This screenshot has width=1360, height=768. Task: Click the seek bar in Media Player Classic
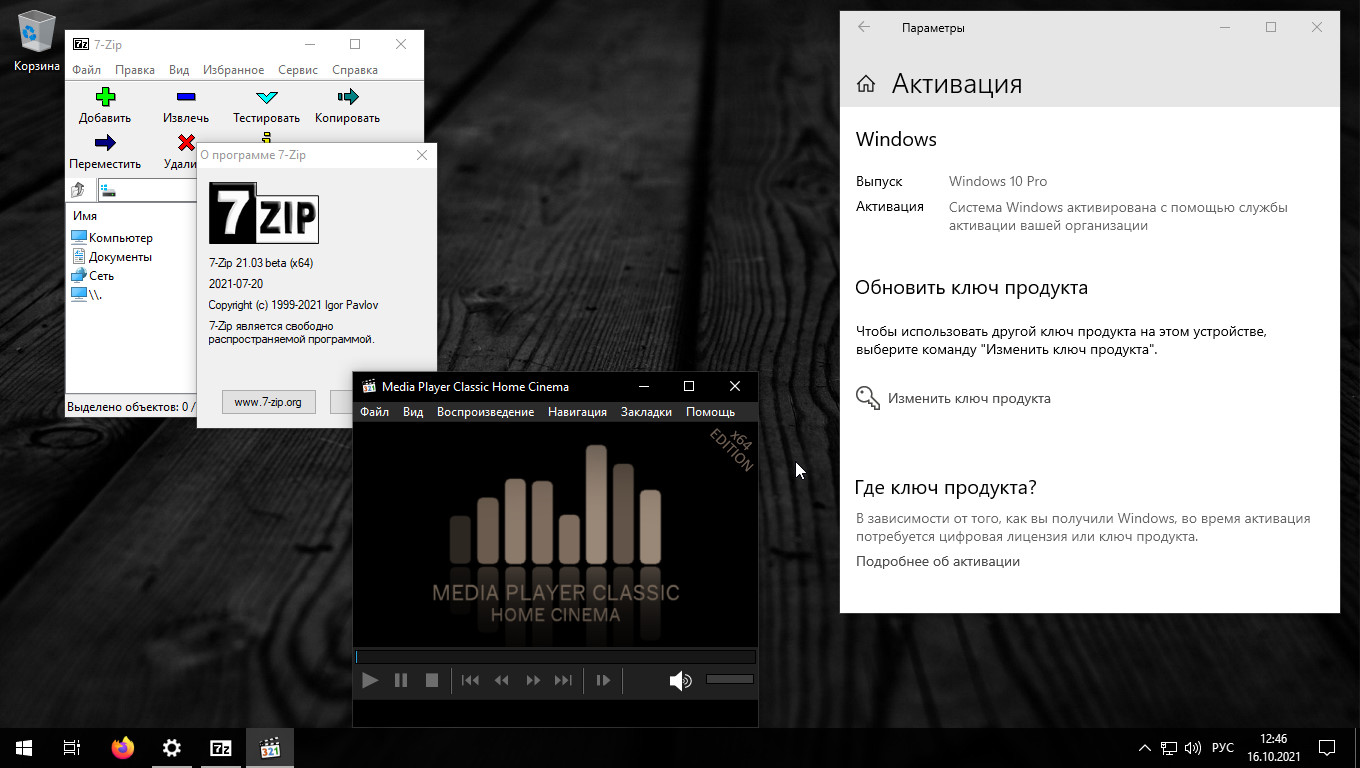(555, 657)
